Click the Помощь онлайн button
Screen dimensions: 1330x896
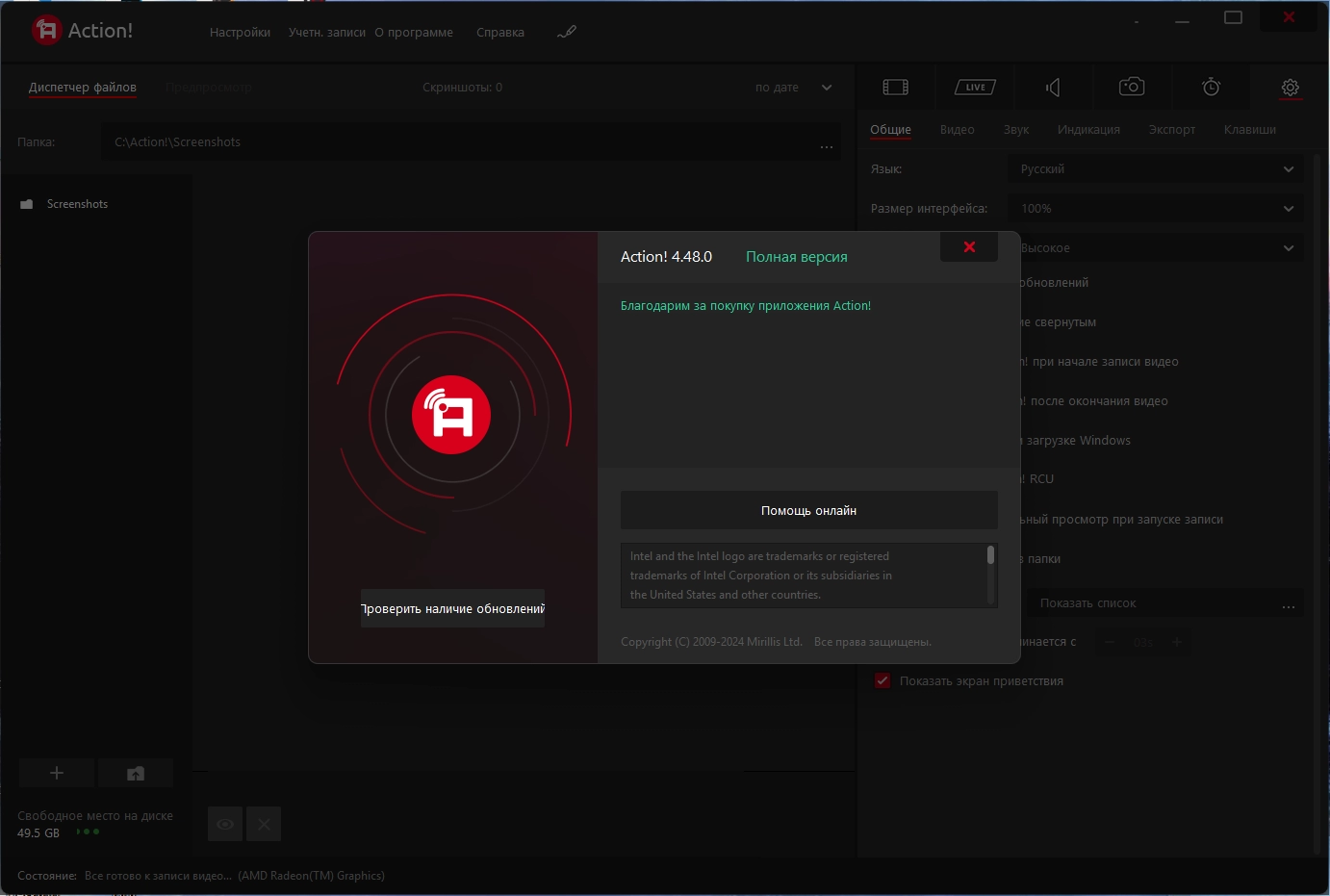point(808,510)
